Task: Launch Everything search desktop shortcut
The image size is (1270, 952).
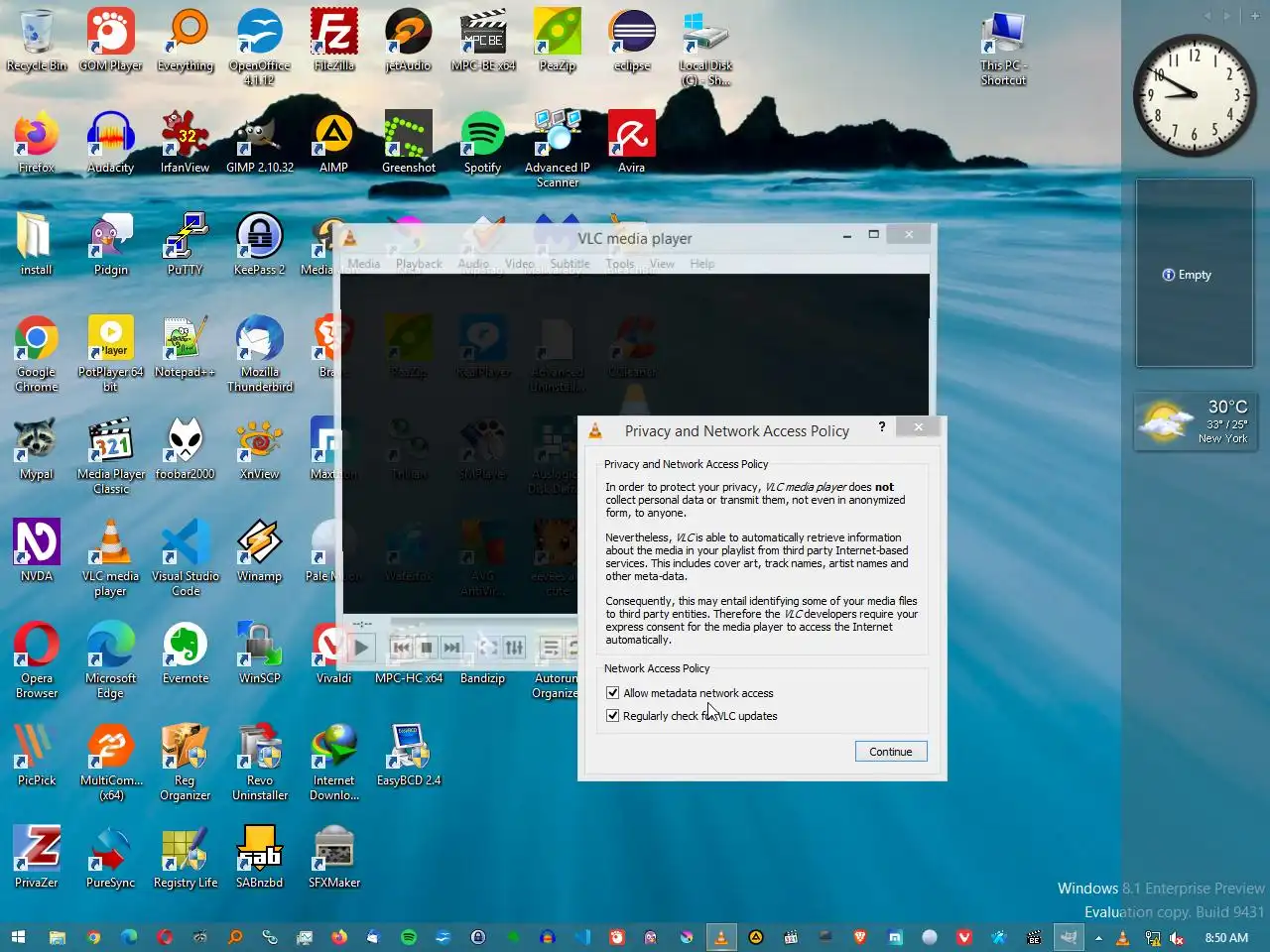Action: pos(186,41)
